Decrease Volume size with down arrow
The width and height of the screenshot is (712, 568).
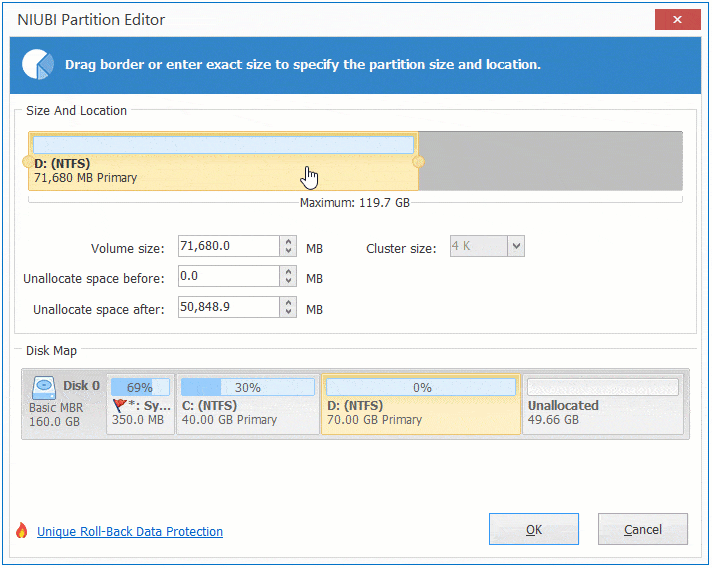[289, 251]
